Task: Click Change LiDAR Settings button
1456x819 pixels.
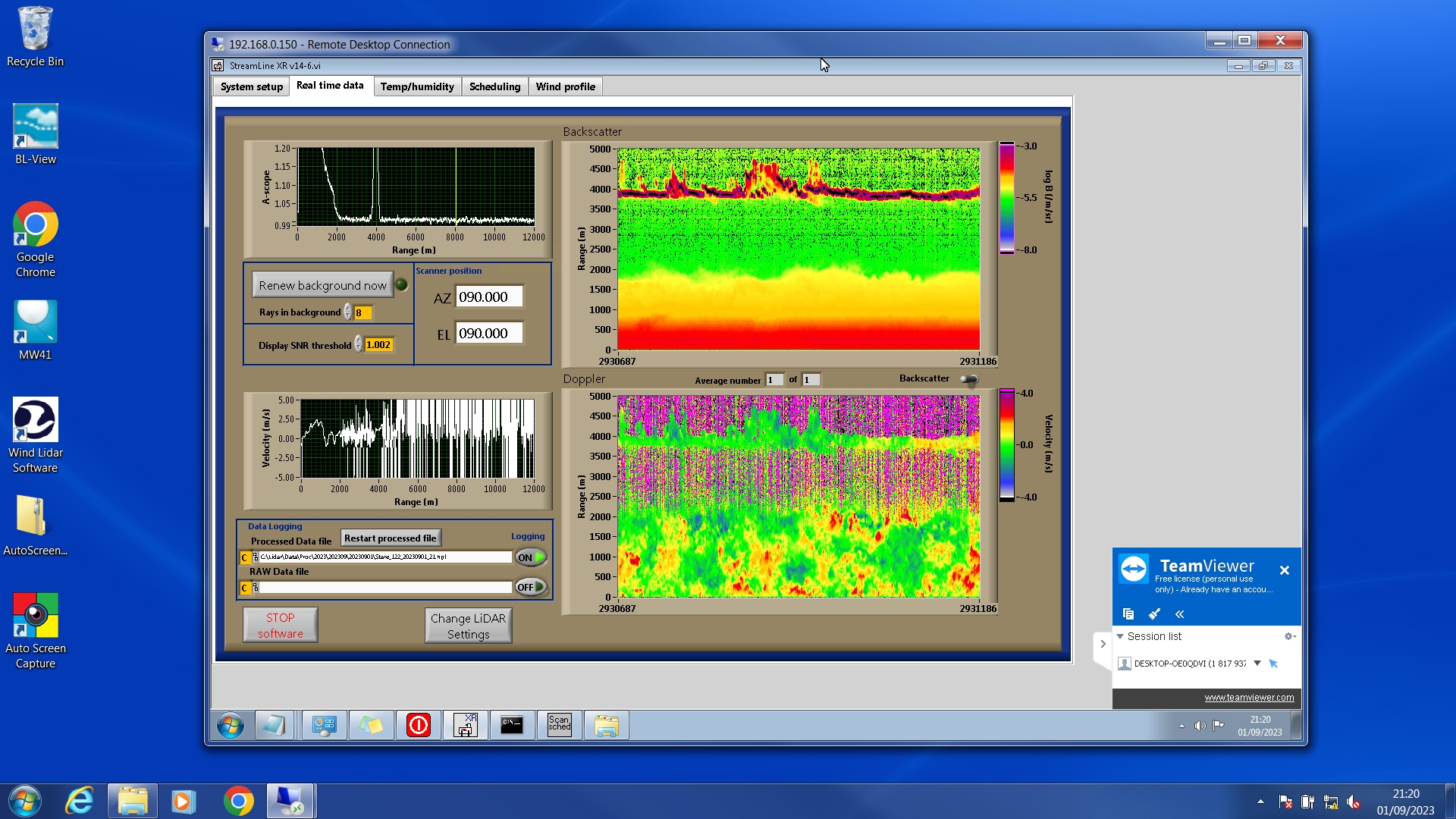Action: point(468,626)
